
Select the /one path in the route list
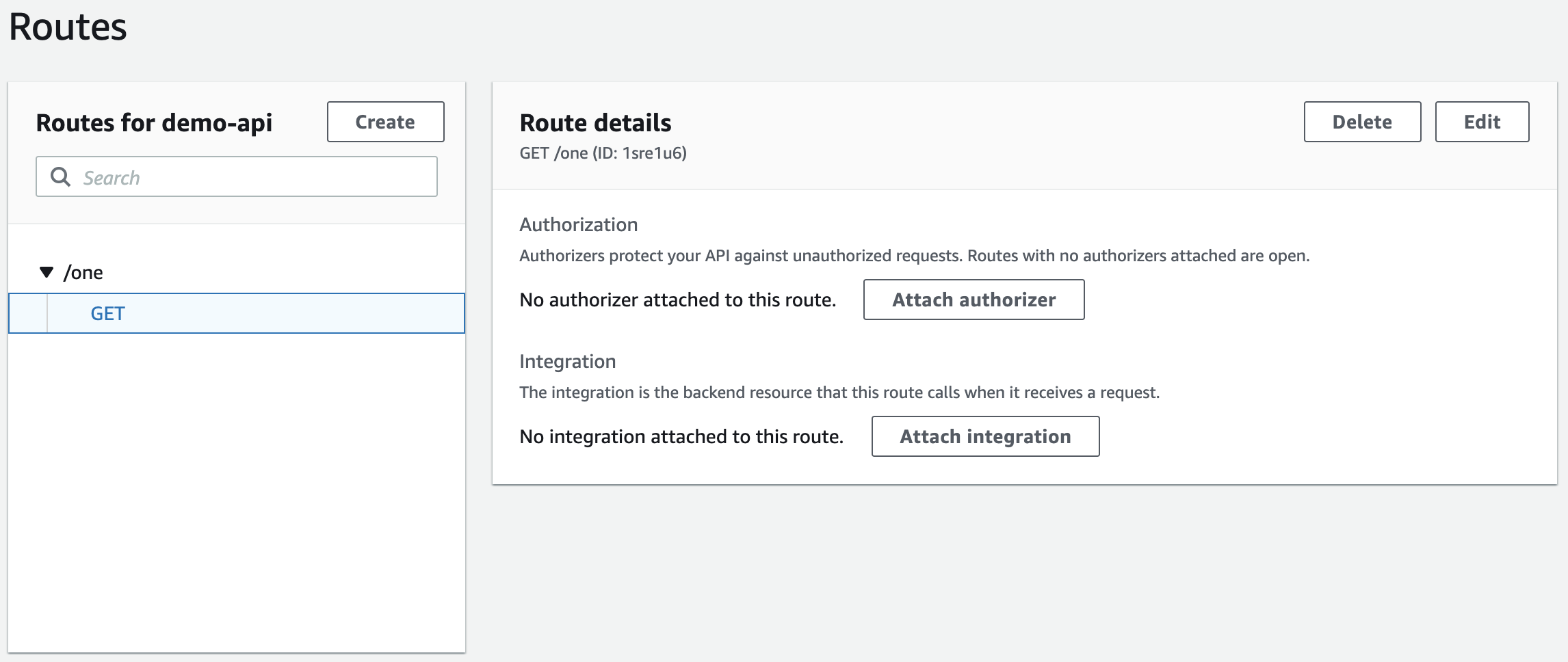(83, 272)
